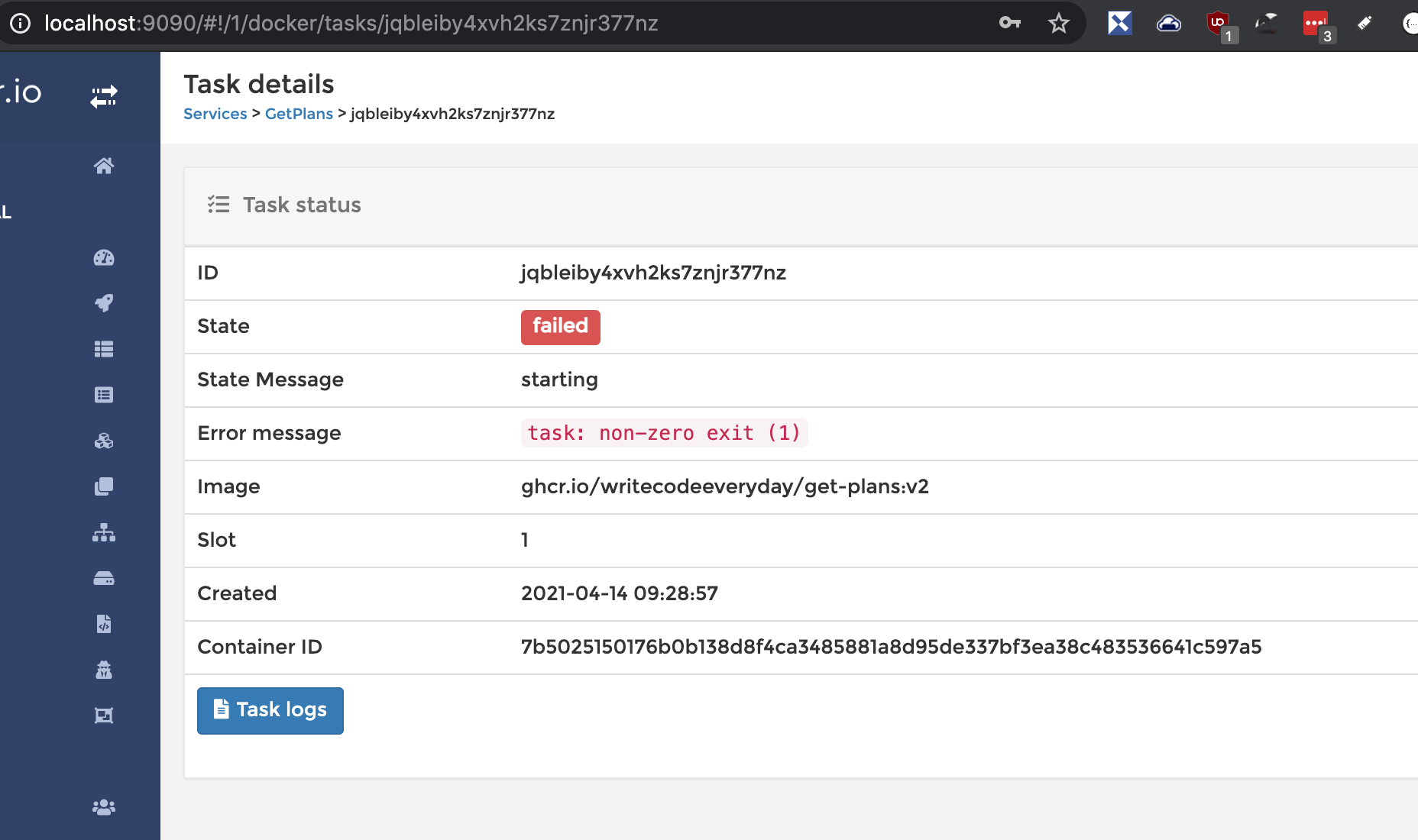Screen dimensions: 1418x840
Task: Open the Dashboard via the gauge icon
Action: (103, 258)
